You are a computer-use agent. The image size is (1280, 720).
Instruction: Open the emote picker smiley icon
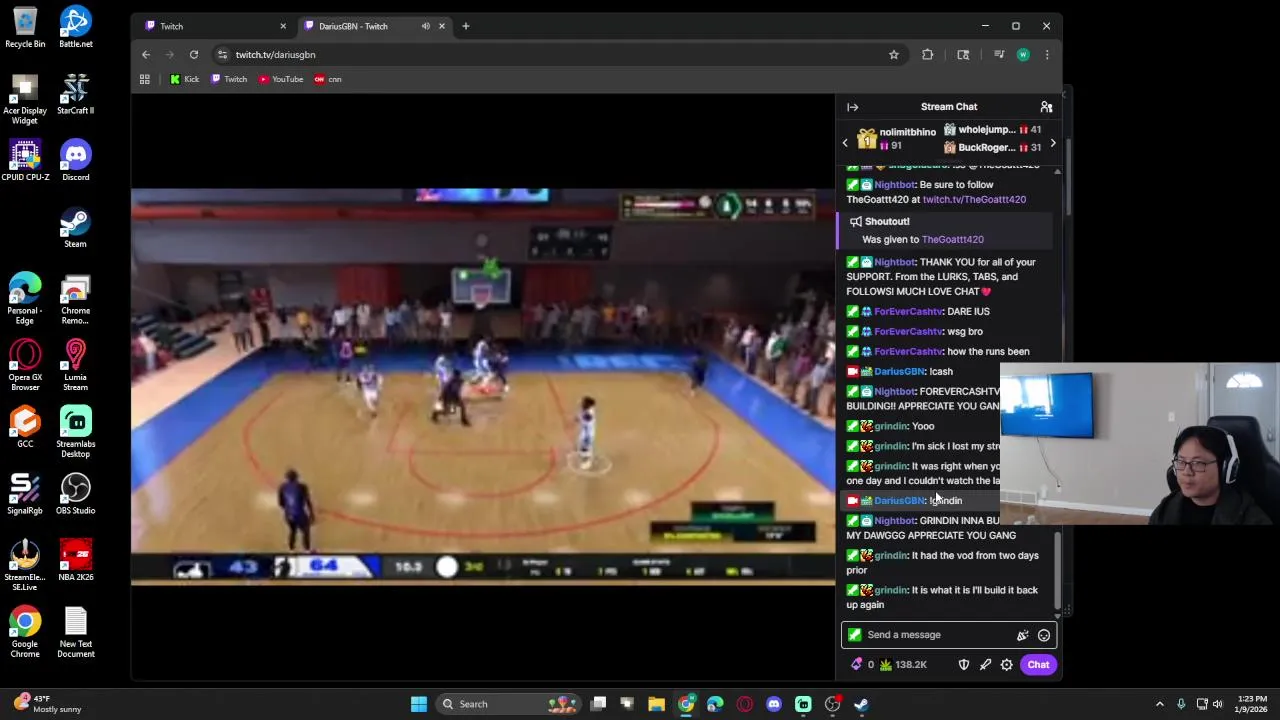coord(1043,635)
